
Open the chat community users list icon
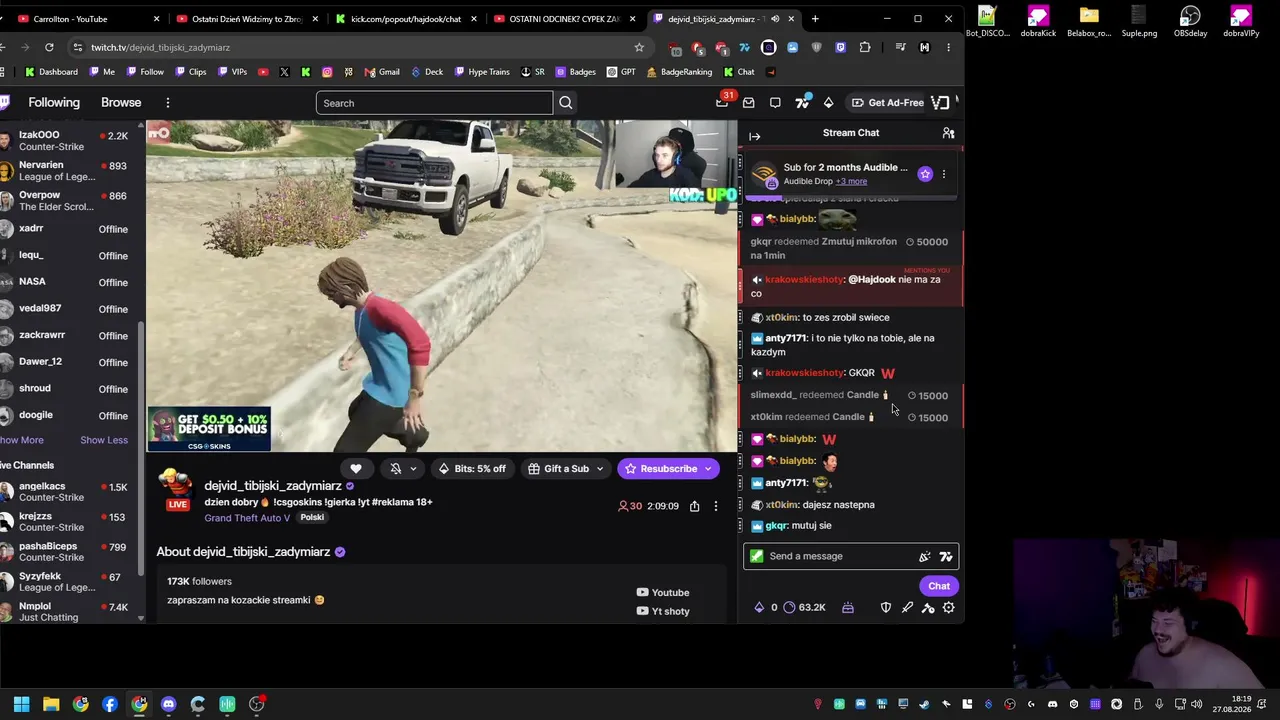pos(948,133)
